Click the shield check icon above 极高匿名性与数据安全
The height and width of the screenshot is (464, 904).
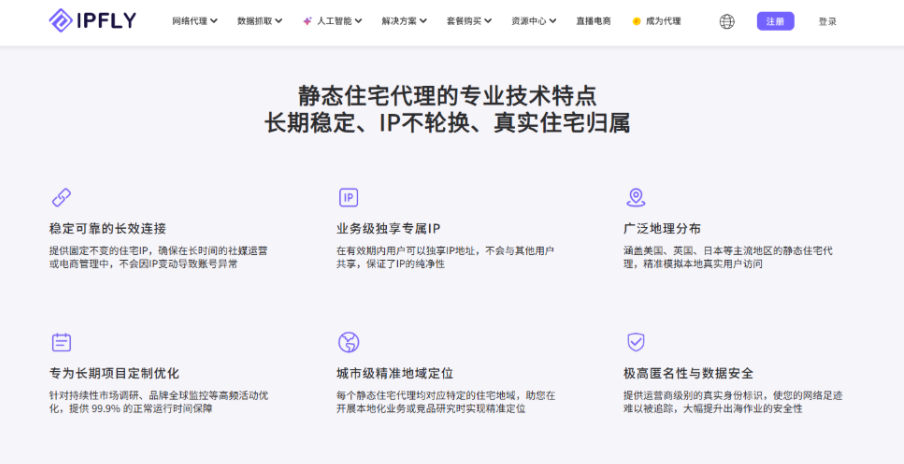(635, 342)
